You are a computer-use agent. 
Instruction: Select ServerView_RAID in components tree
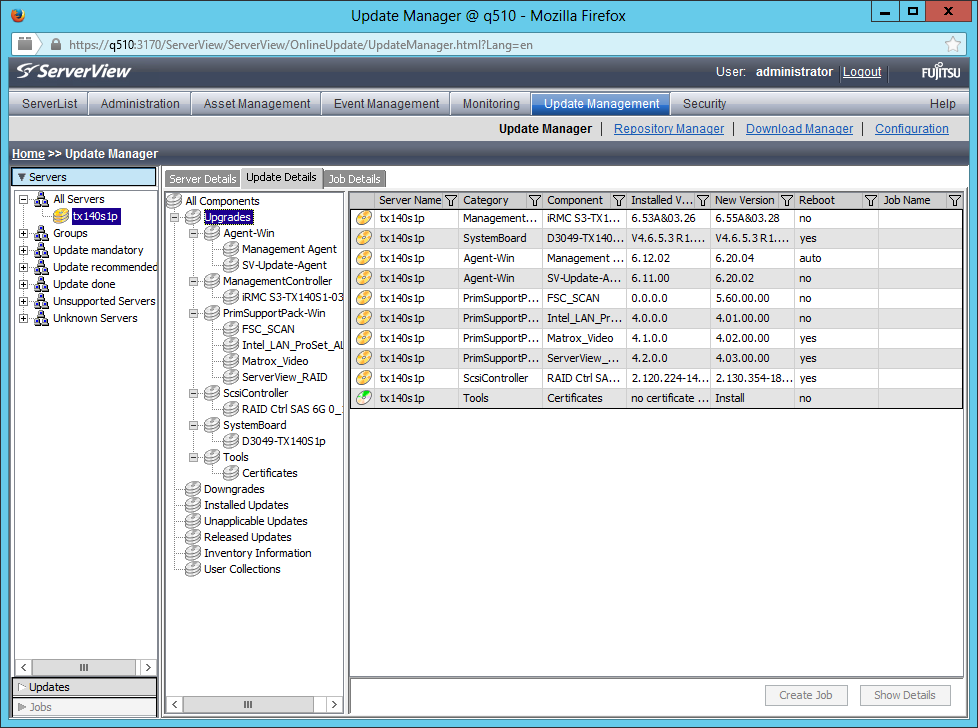[284, 377]
